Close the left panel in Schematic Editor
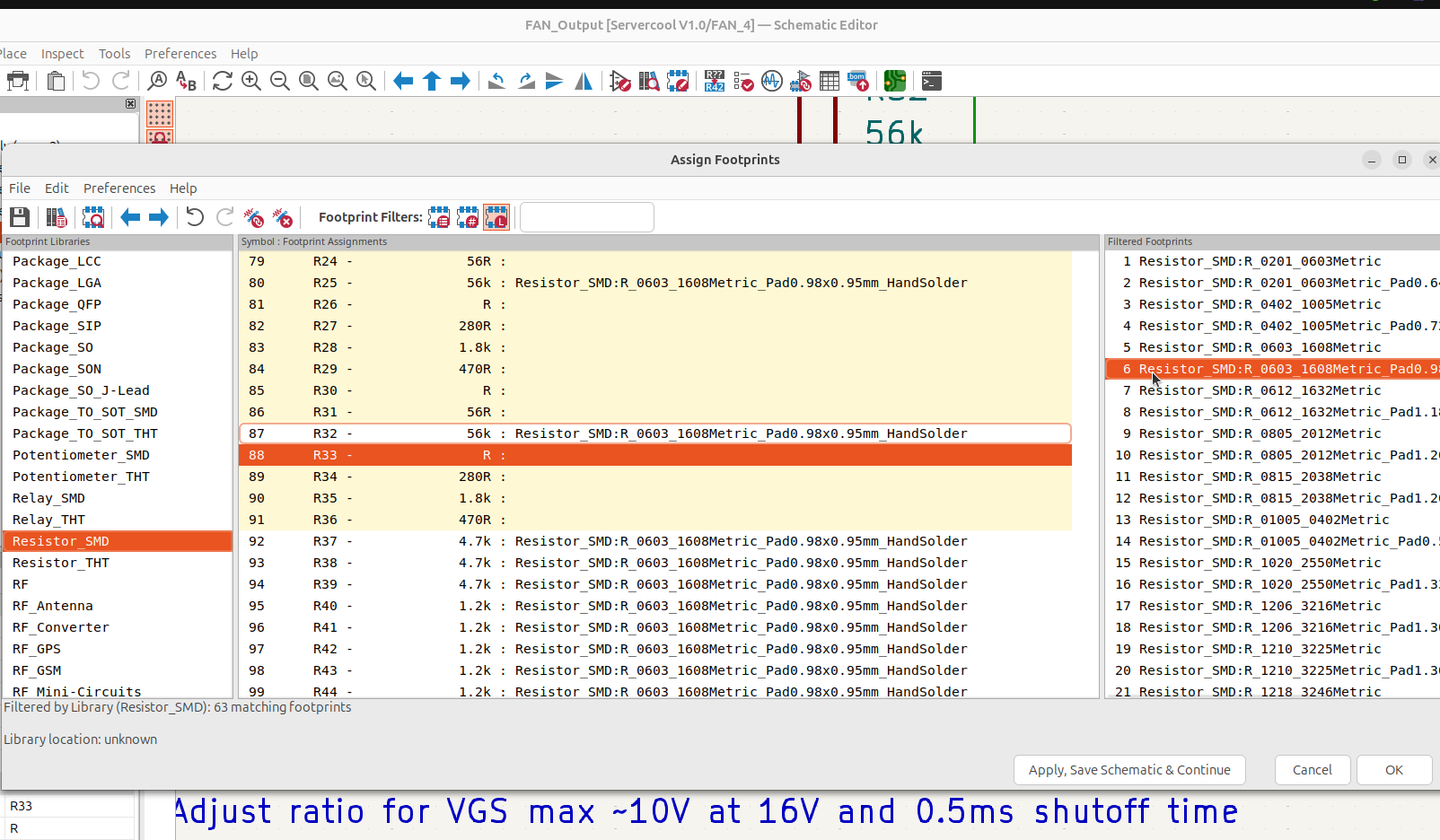 pos(130,104)
